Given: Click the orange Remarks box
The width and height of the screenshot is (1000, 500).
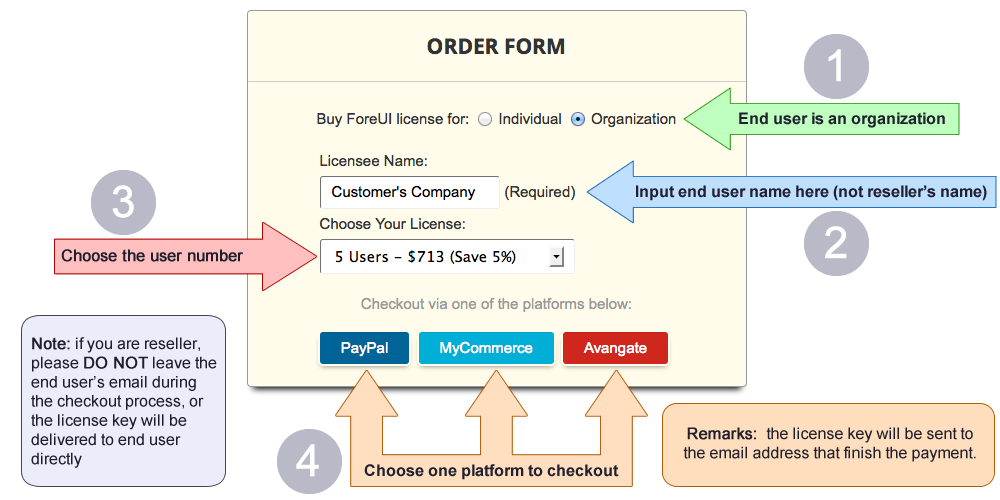Looking at the screenshot, I should click(829, 443).
